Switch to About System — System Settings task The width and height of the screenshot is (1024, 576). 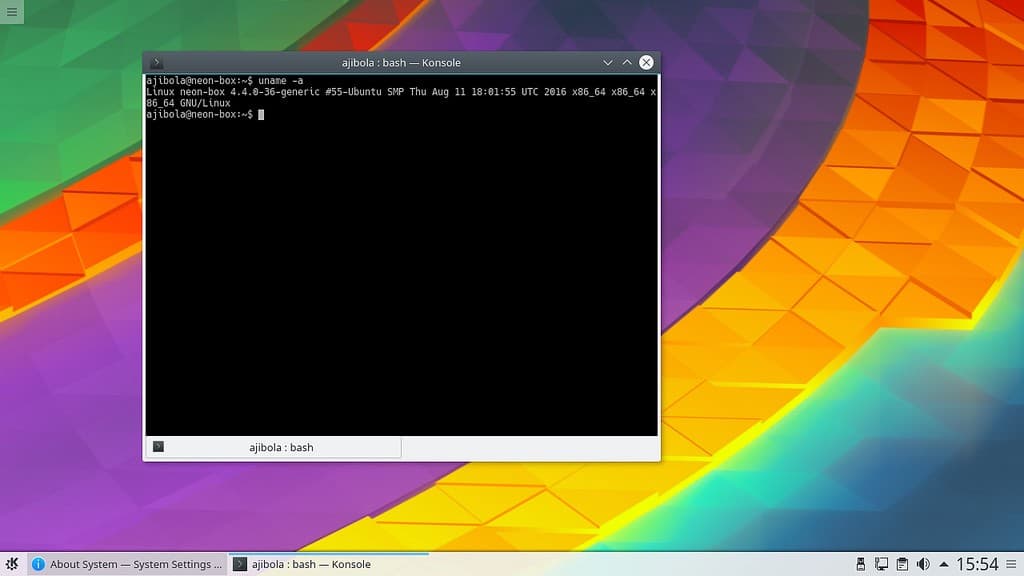coord(127,564)
